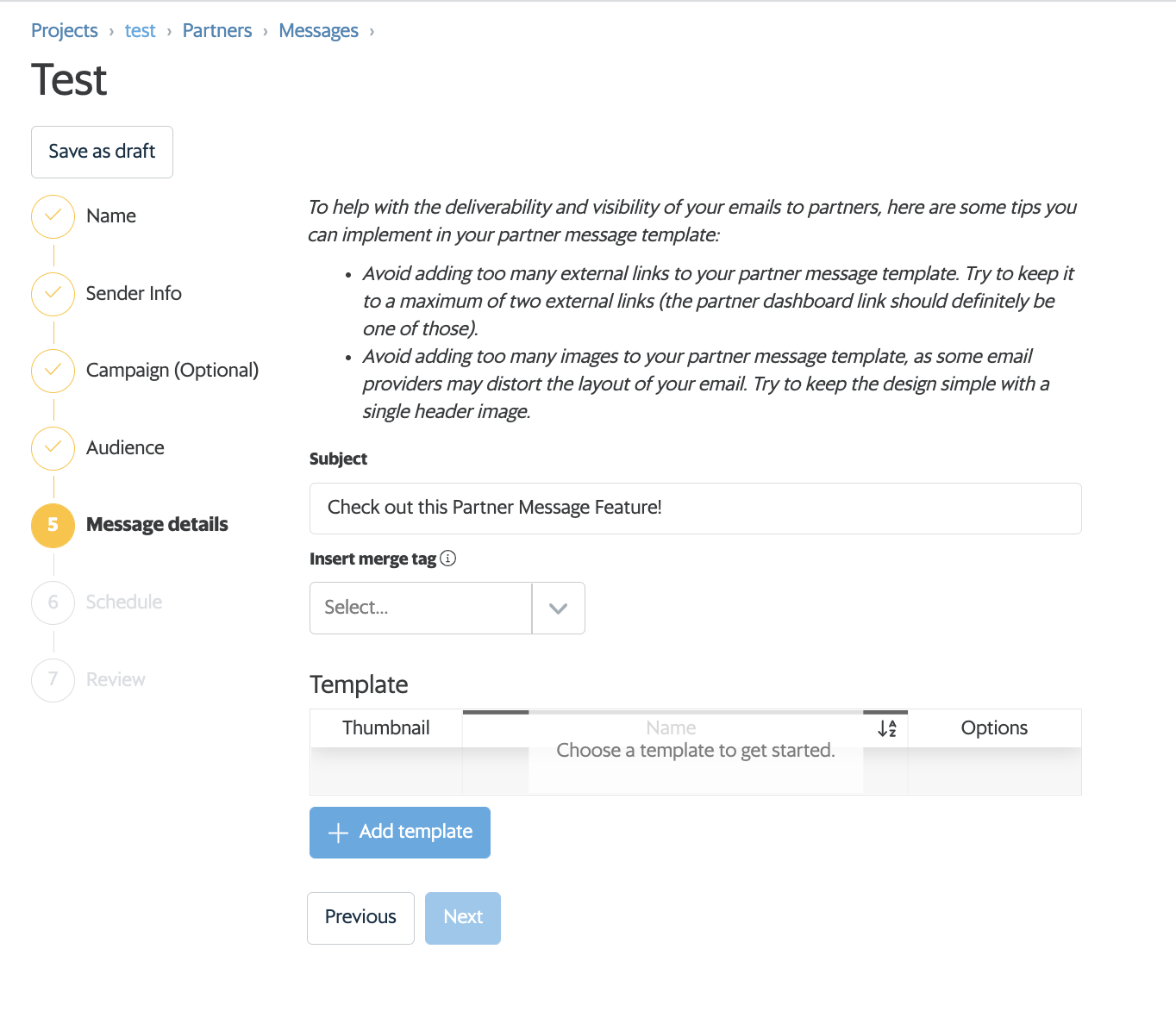Select the Schedule step label

pyautogui.click(x=124, y=603)
